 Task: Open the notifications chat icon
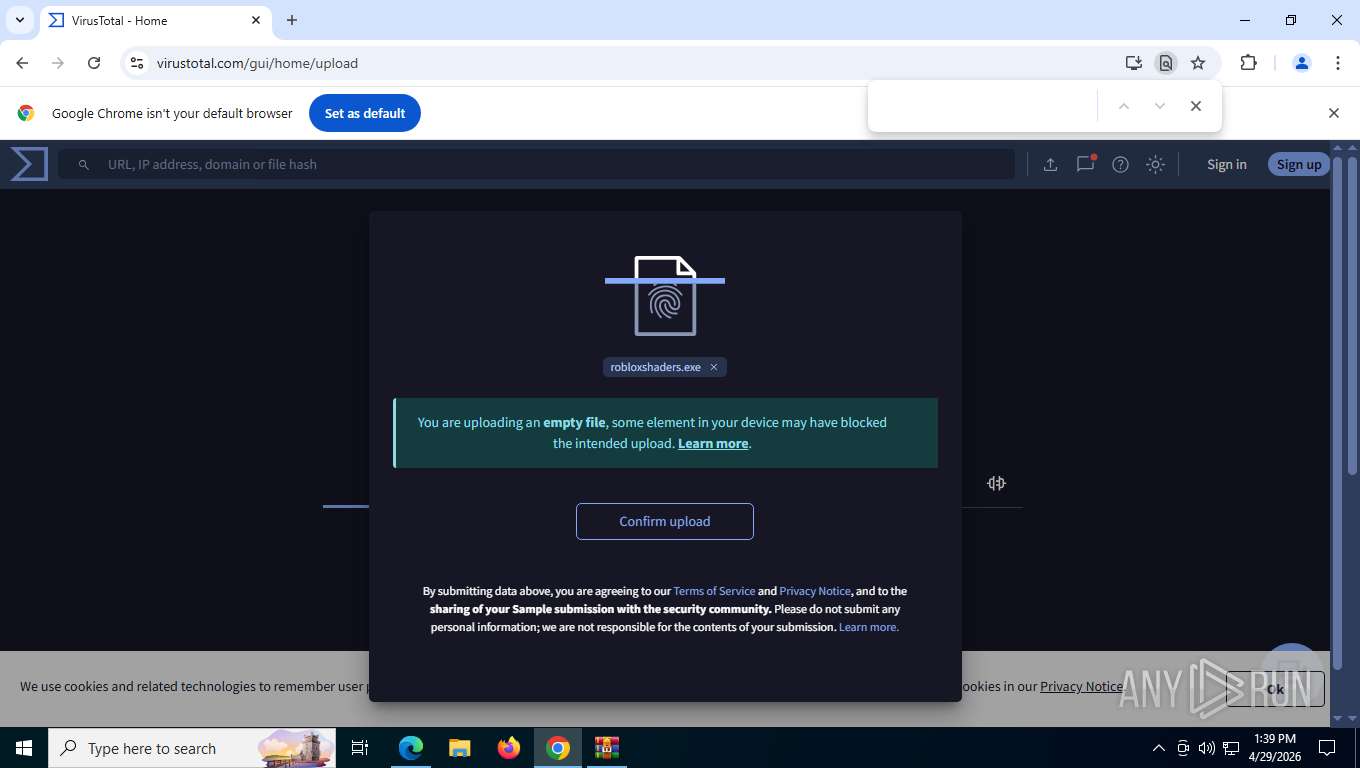coord(1085,164)
